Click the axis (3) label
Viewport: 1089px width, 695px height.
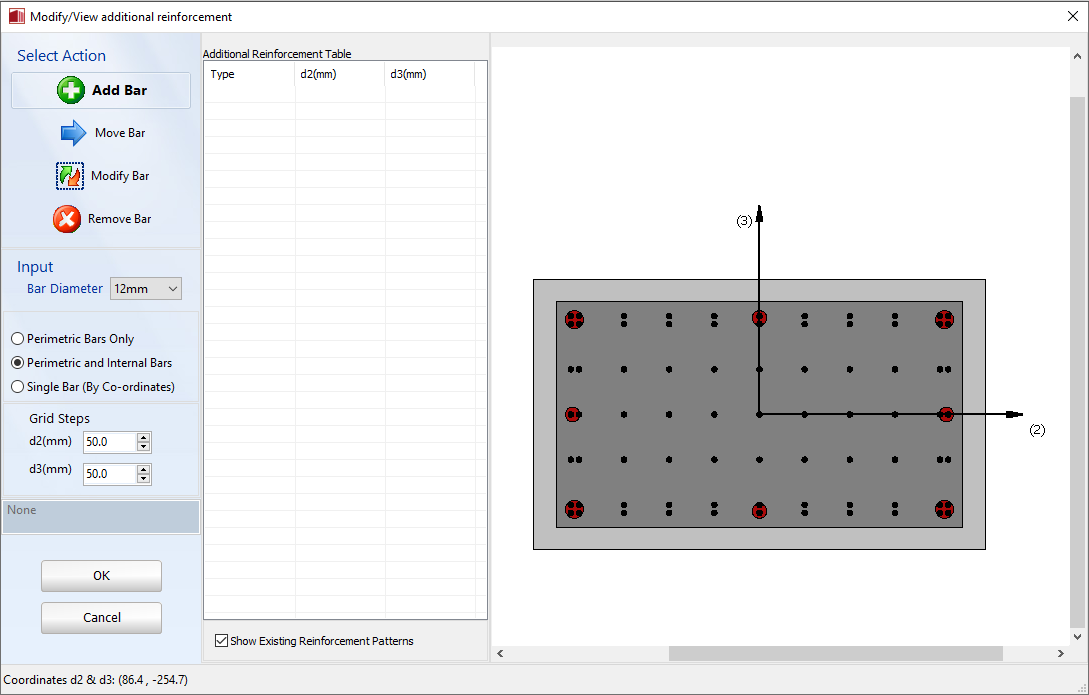click(x=744, y=221)
